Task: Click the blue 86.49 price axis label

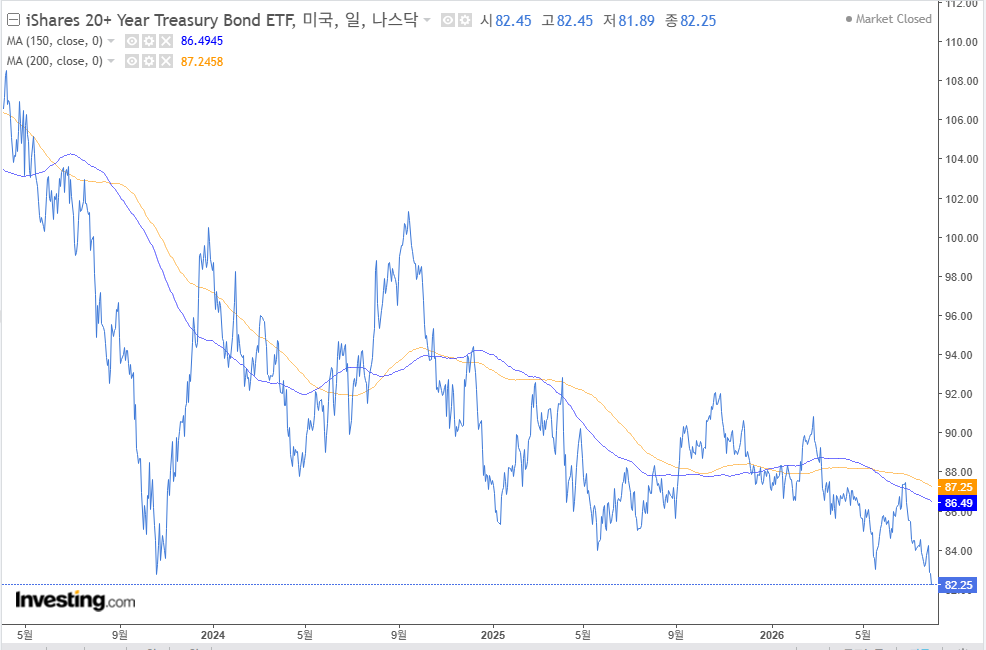Action: point(958,504)
